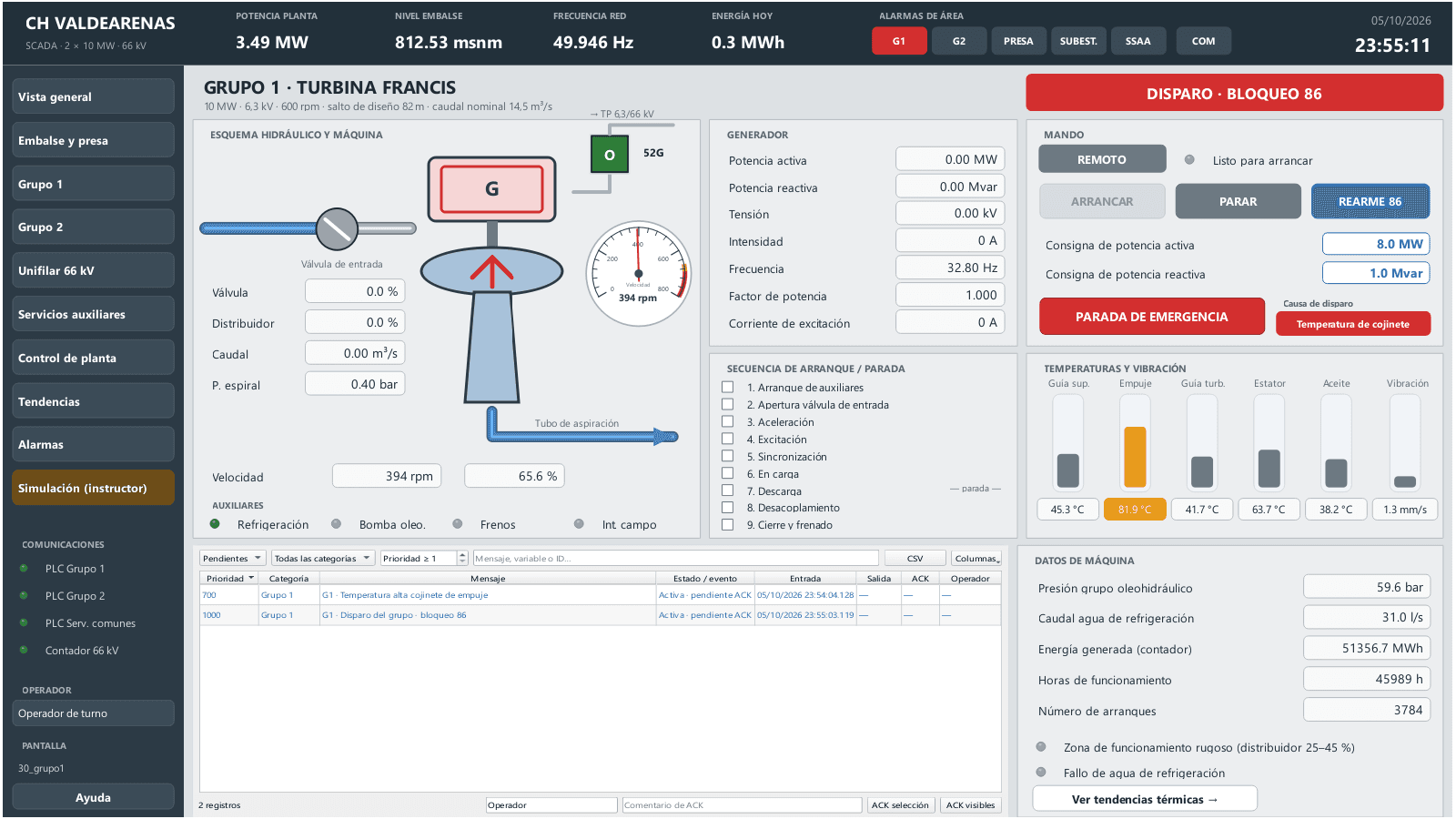Click the Zona de funcionamiento rugoso indicator
Screen dimensions: 1456x819
[1041, 747]
